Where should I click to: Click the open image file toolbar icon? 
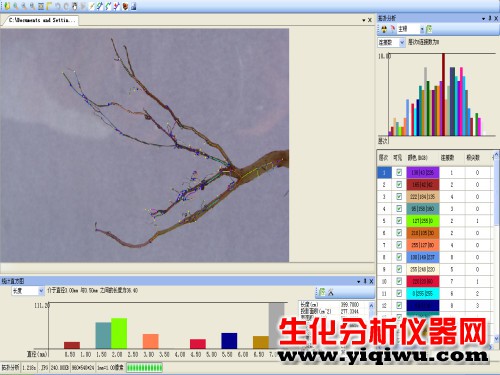tap(7, 6)
